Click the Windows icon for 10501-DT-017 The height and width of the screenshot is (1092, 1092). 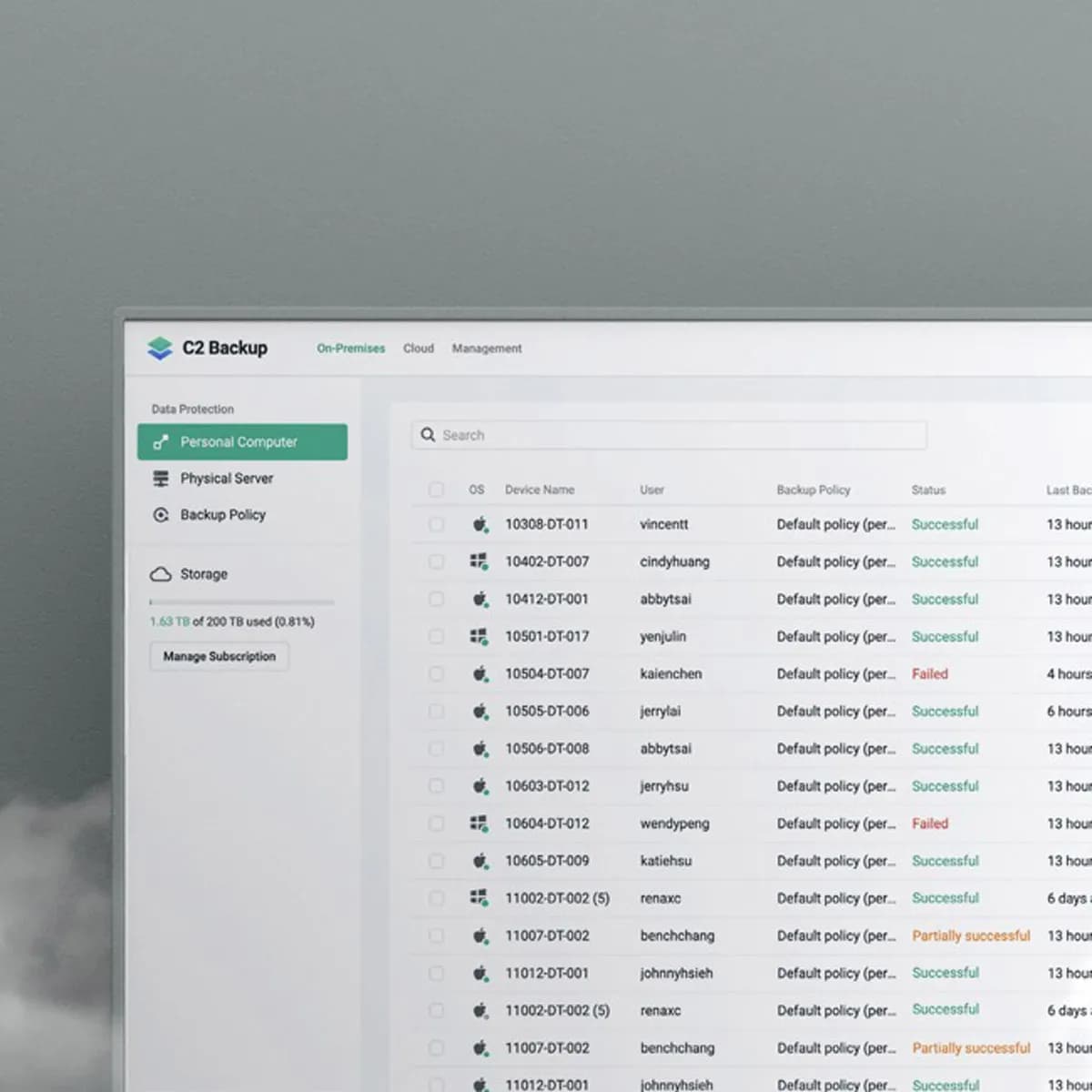click(x=479, y=636)
